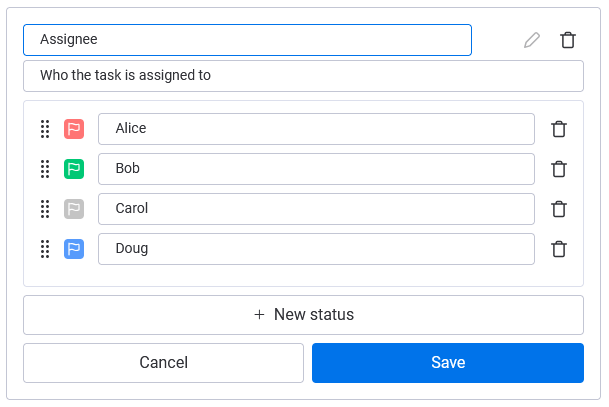Select the drag handle for Carol
The width and height of the screenshot is (609, 407).
45,209
